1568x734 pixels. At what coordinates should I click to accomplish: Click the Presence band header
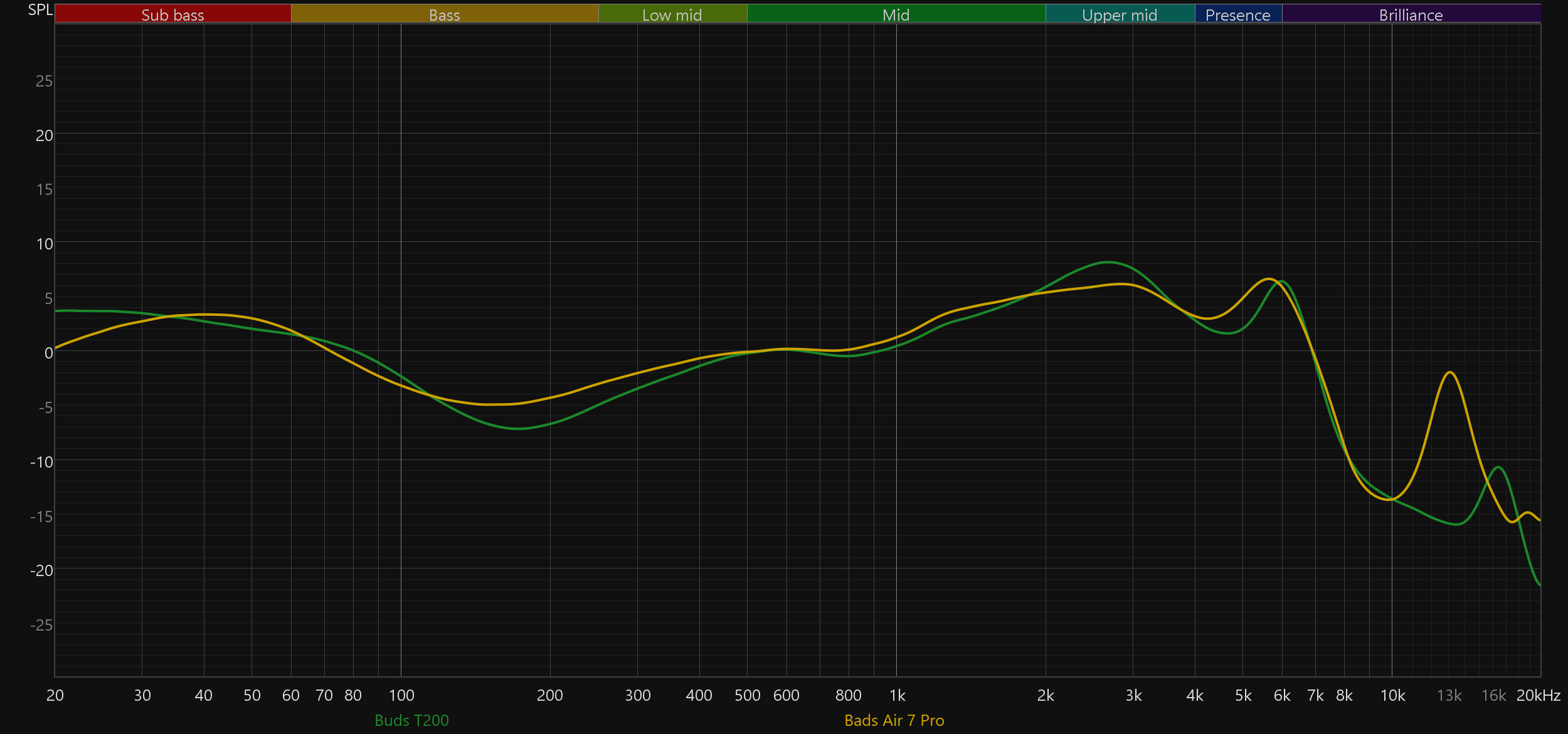point(1237,14)
